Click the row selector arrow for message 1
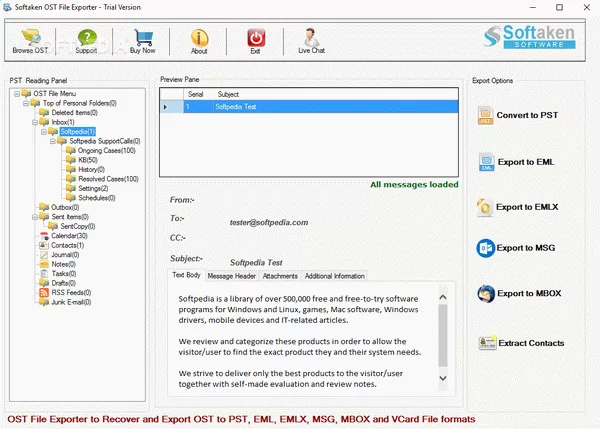 (166, 107)
